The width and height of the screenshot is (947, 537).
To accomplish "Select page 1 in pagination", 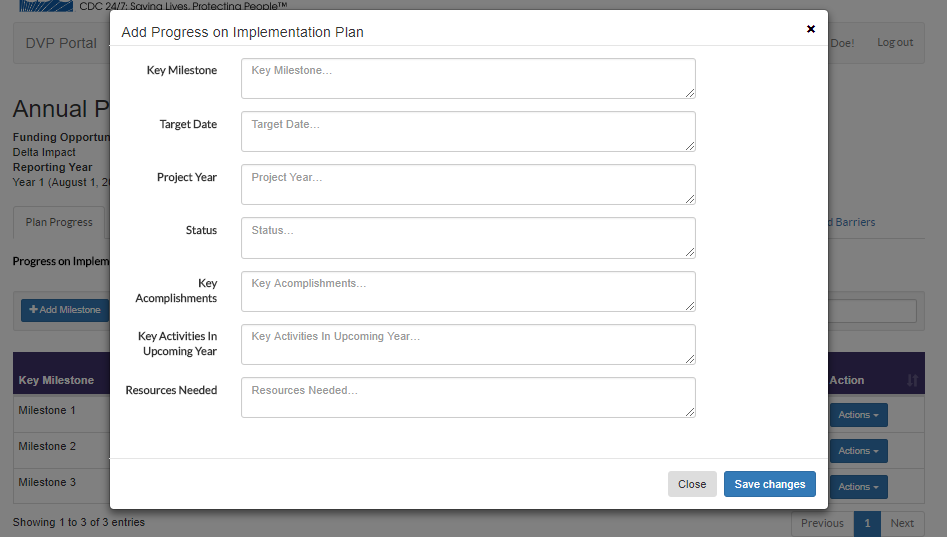I will [867, 523].
